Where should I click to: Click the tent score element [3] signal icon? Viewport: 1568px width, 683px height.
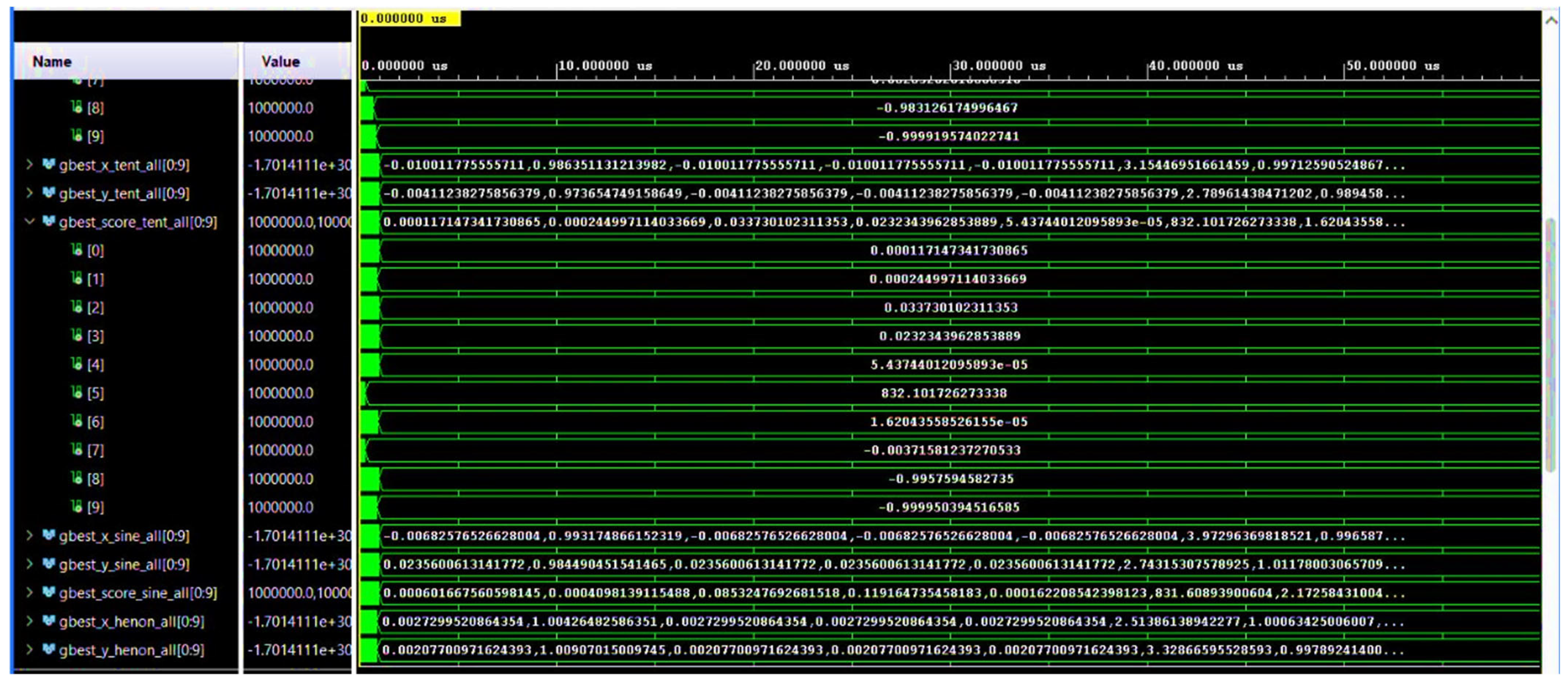click(x=76, y=335)
